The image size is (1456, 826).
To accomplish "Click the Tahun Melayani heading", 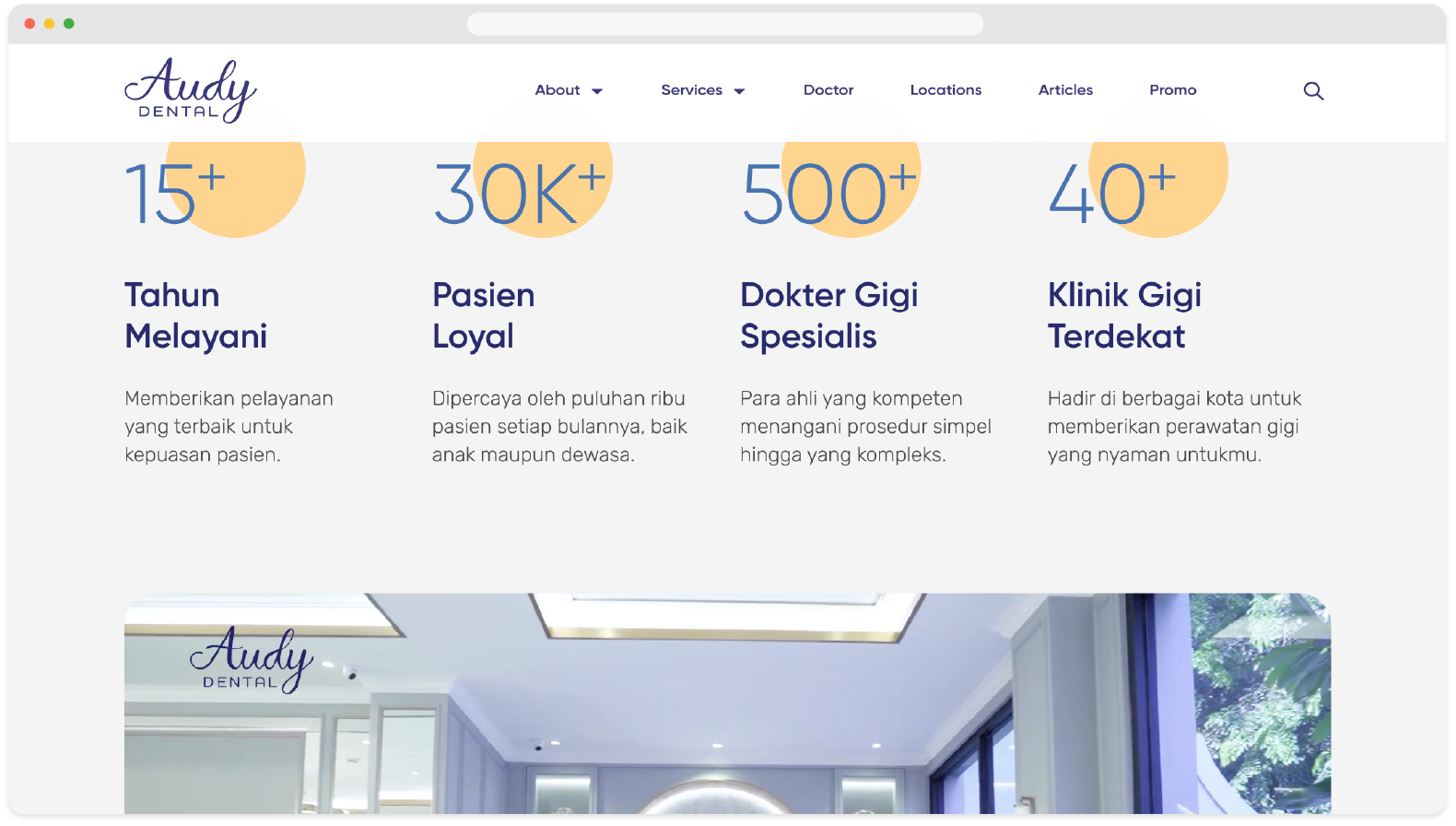I will [x=195, y=315].
